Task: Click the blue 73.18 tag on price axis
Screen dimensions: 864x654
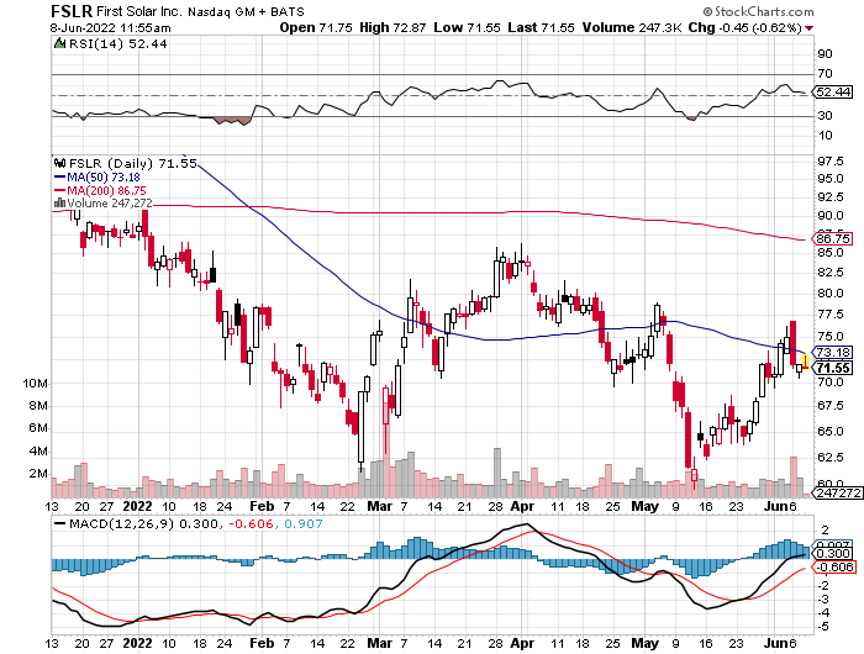Action: (833, 353)
